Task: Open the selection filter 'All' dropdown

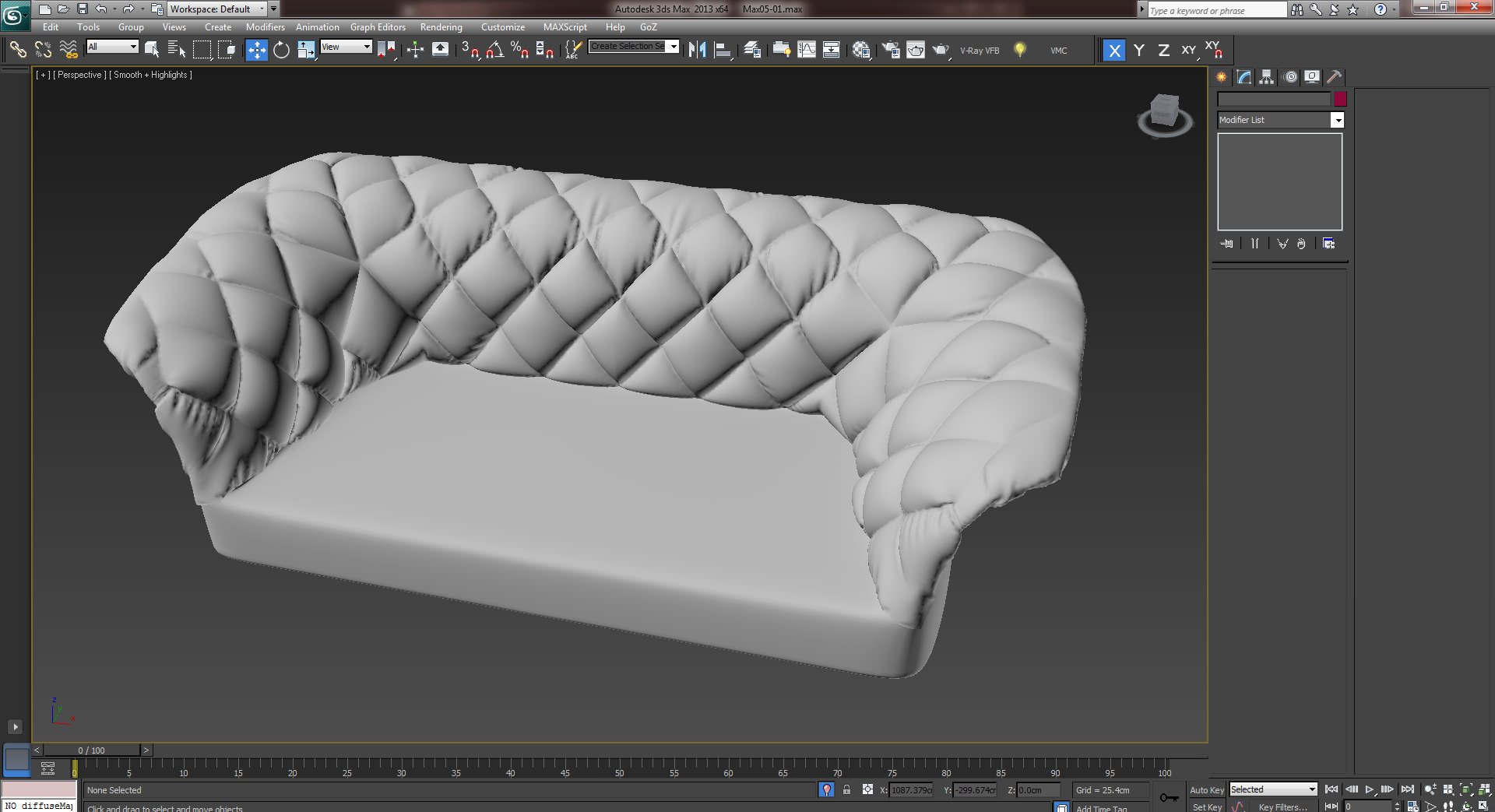Action: (x=132, y=47)
